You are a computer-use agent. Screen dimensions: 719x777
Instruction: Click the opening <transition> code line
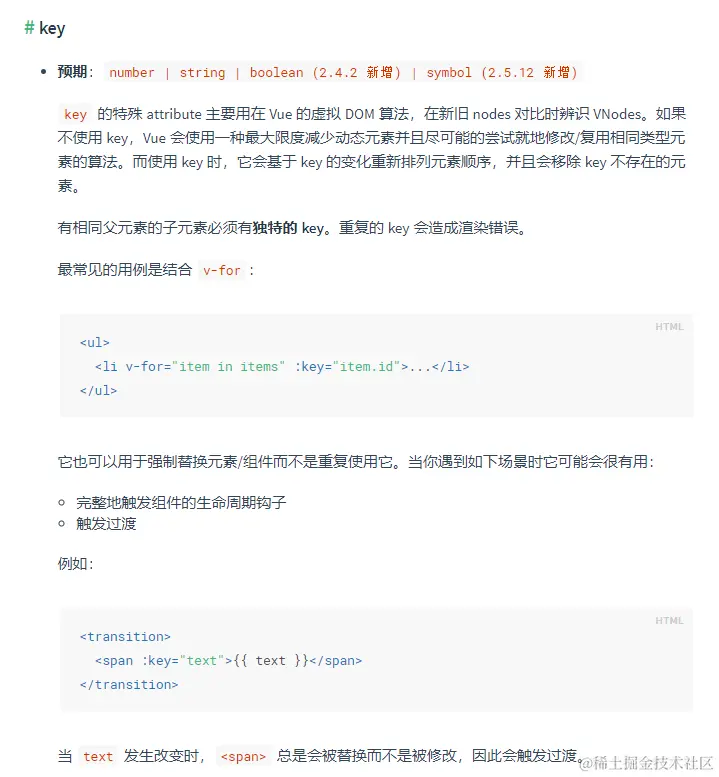[x=125, y=637]
